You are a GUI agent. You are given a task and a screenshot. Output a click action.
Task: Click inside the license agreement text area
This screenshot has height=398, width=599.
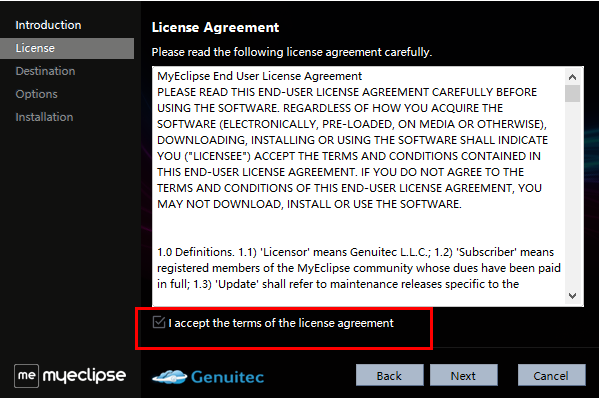click(358, 186)
